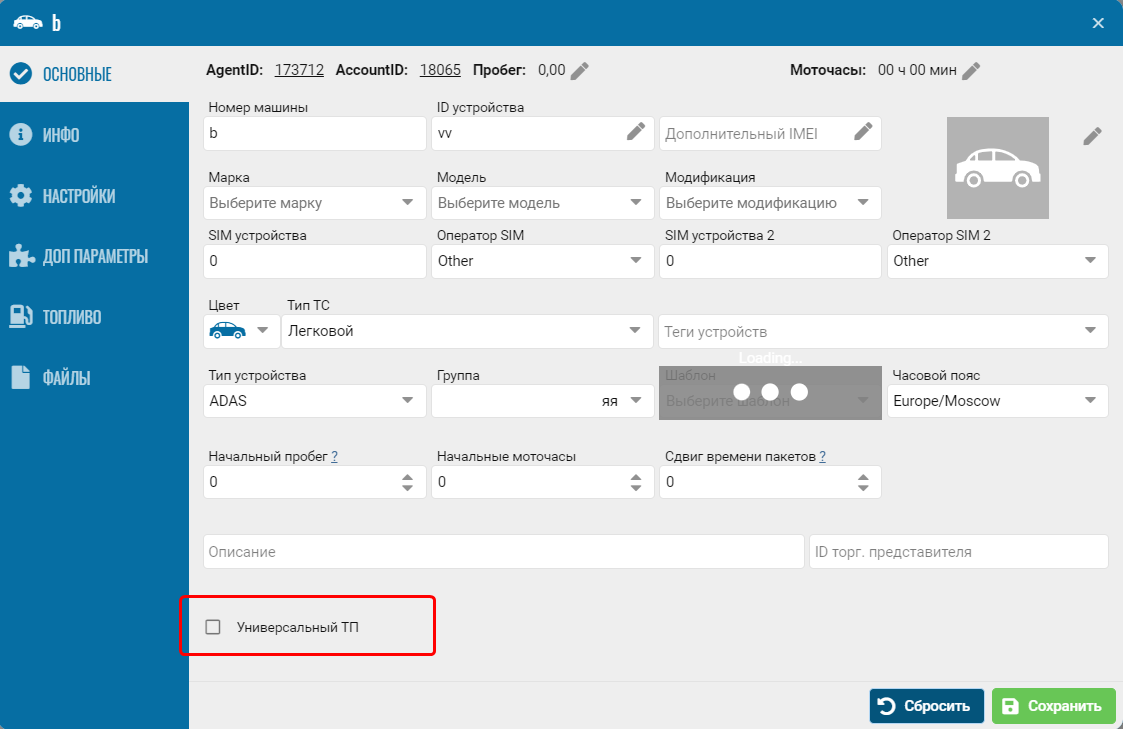The height and width of the screenshot is (729, 1123).
Task: Click the info circle icon in sidebar
Action: [x=21, y=135]
